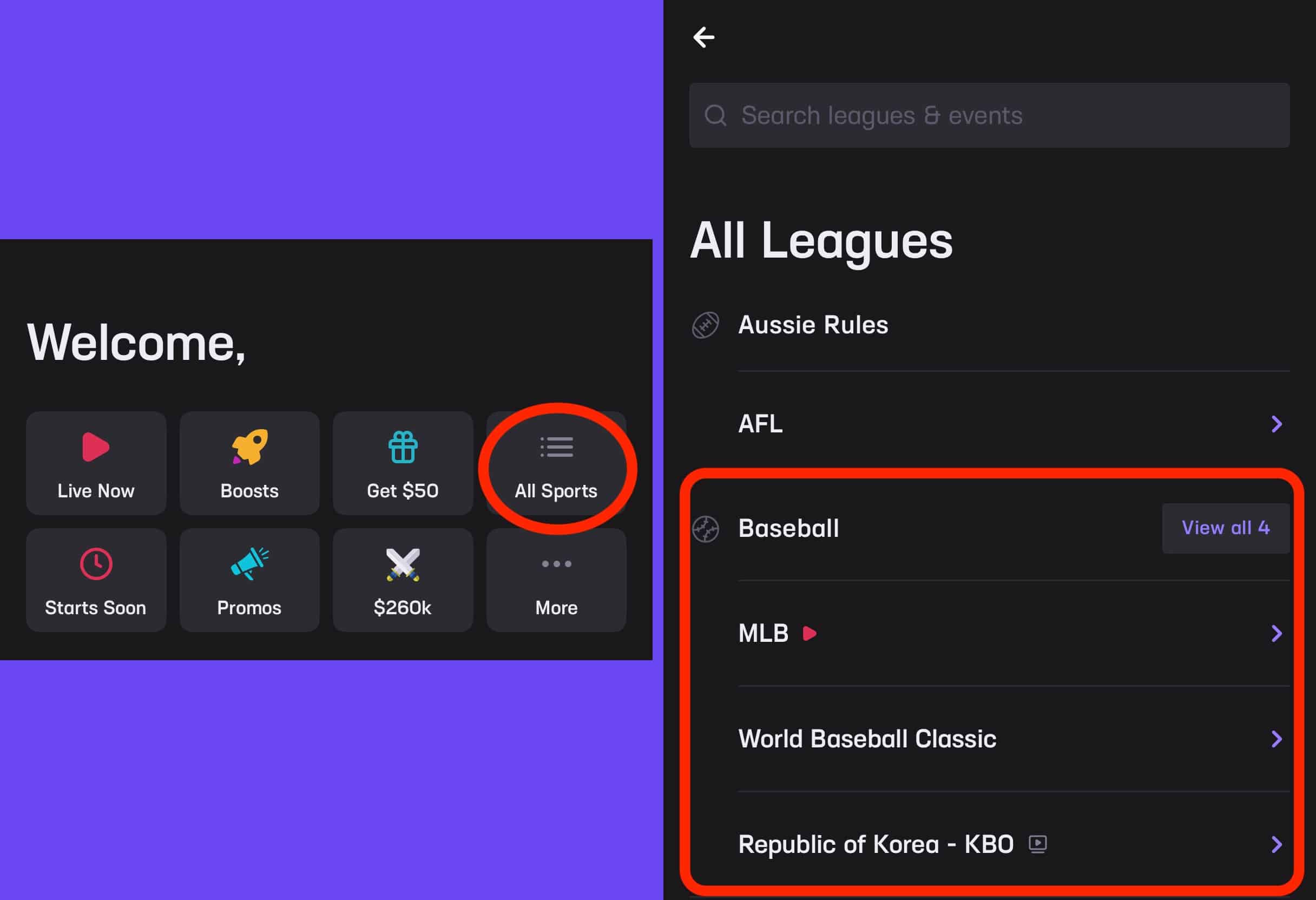This screenshot has height=900, width=1316.
Task: Select the Baseball sport heading
Action: click(x=789, y=528)
